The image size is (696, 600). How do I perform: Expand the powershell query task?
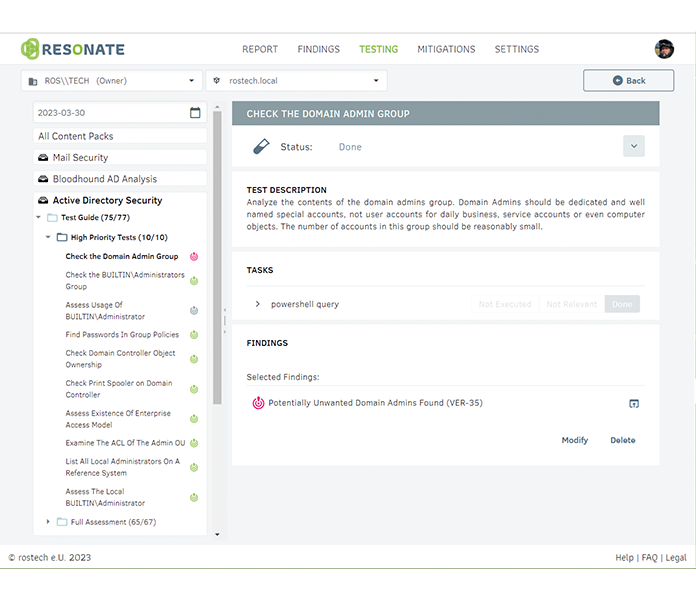pos(257,304)
